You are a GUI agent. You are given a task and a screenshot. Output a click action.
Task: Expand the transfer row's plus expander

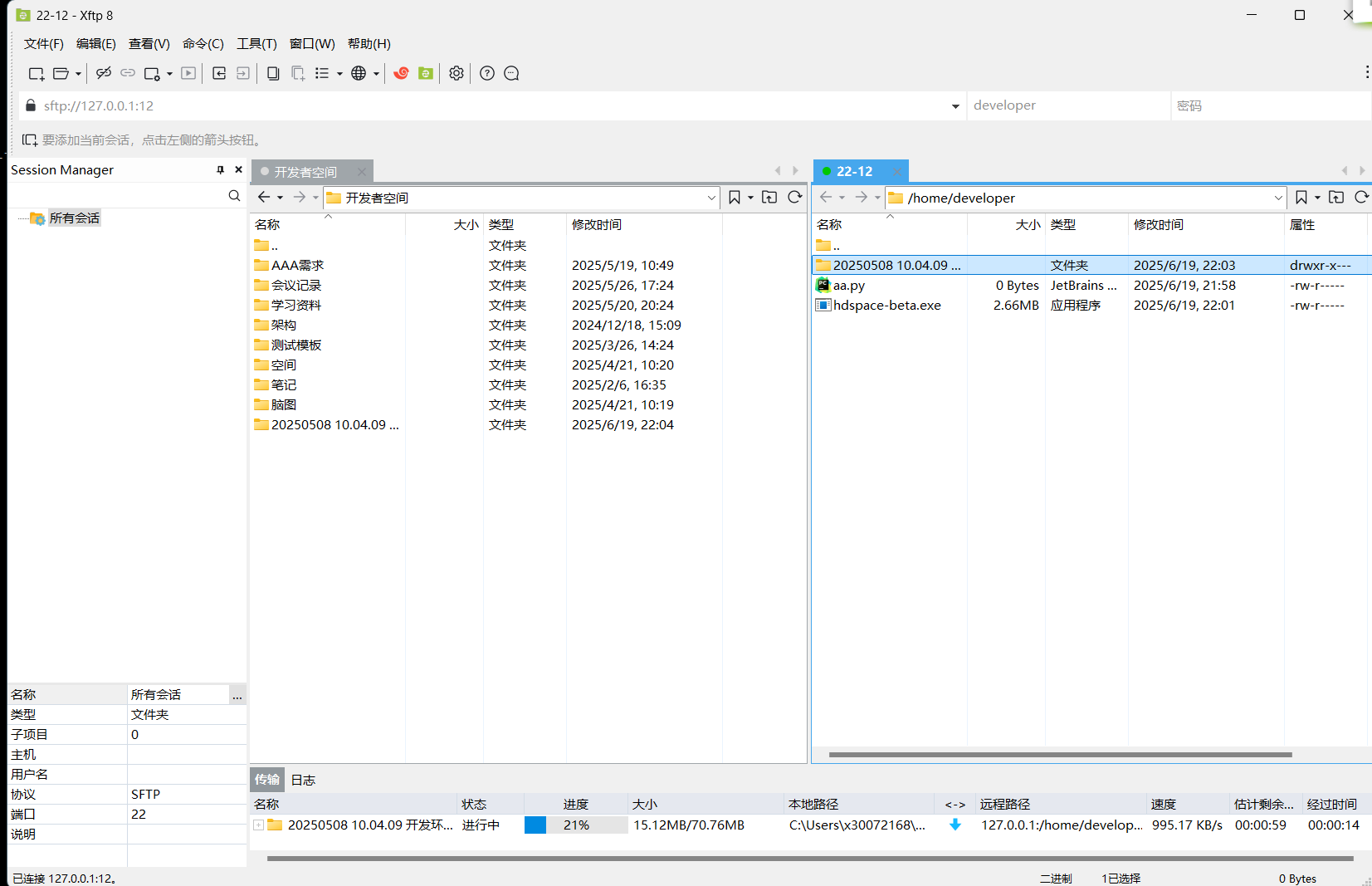click(259, 825)
